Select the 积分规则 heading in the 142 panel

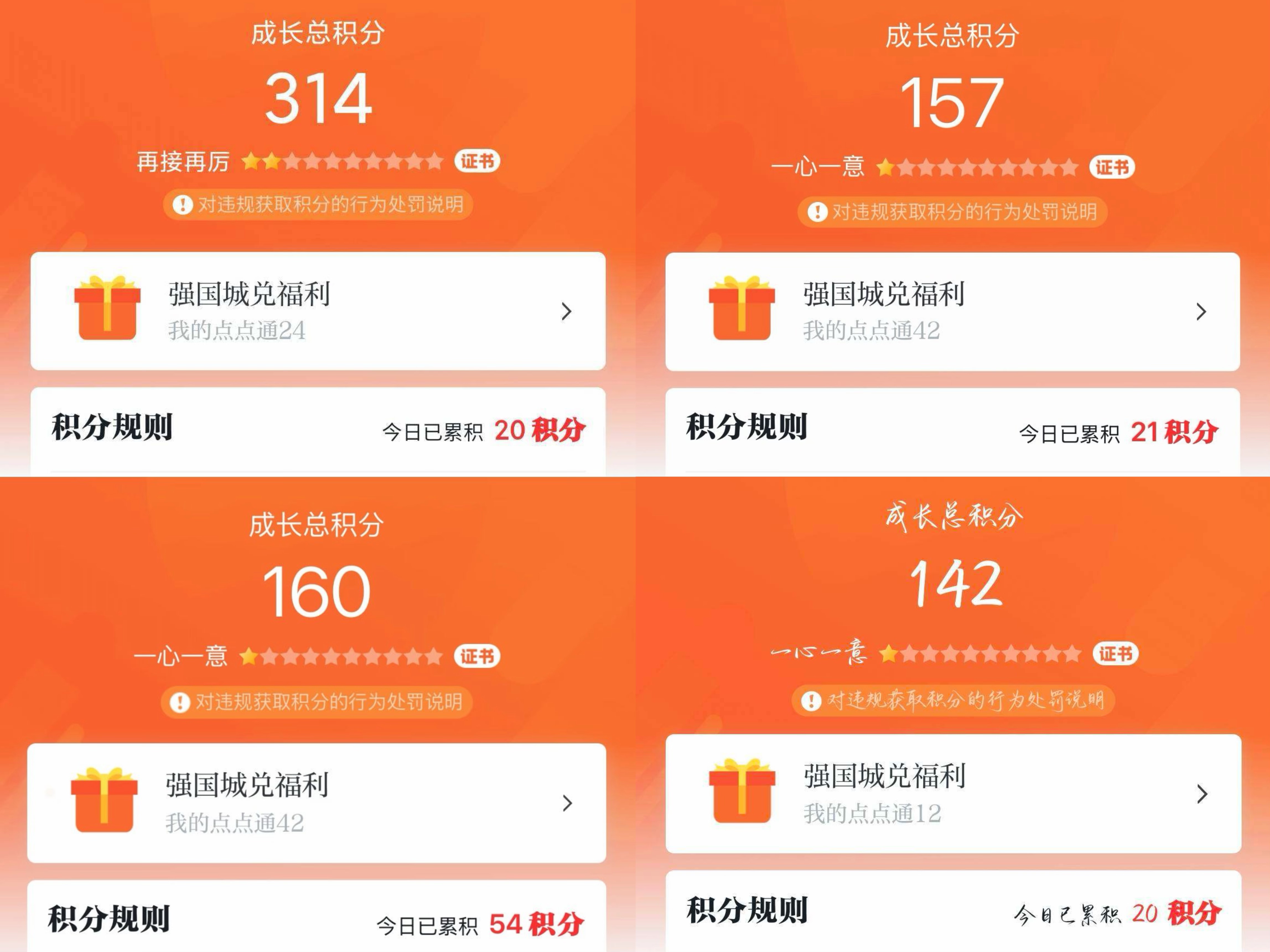(747, 910)
